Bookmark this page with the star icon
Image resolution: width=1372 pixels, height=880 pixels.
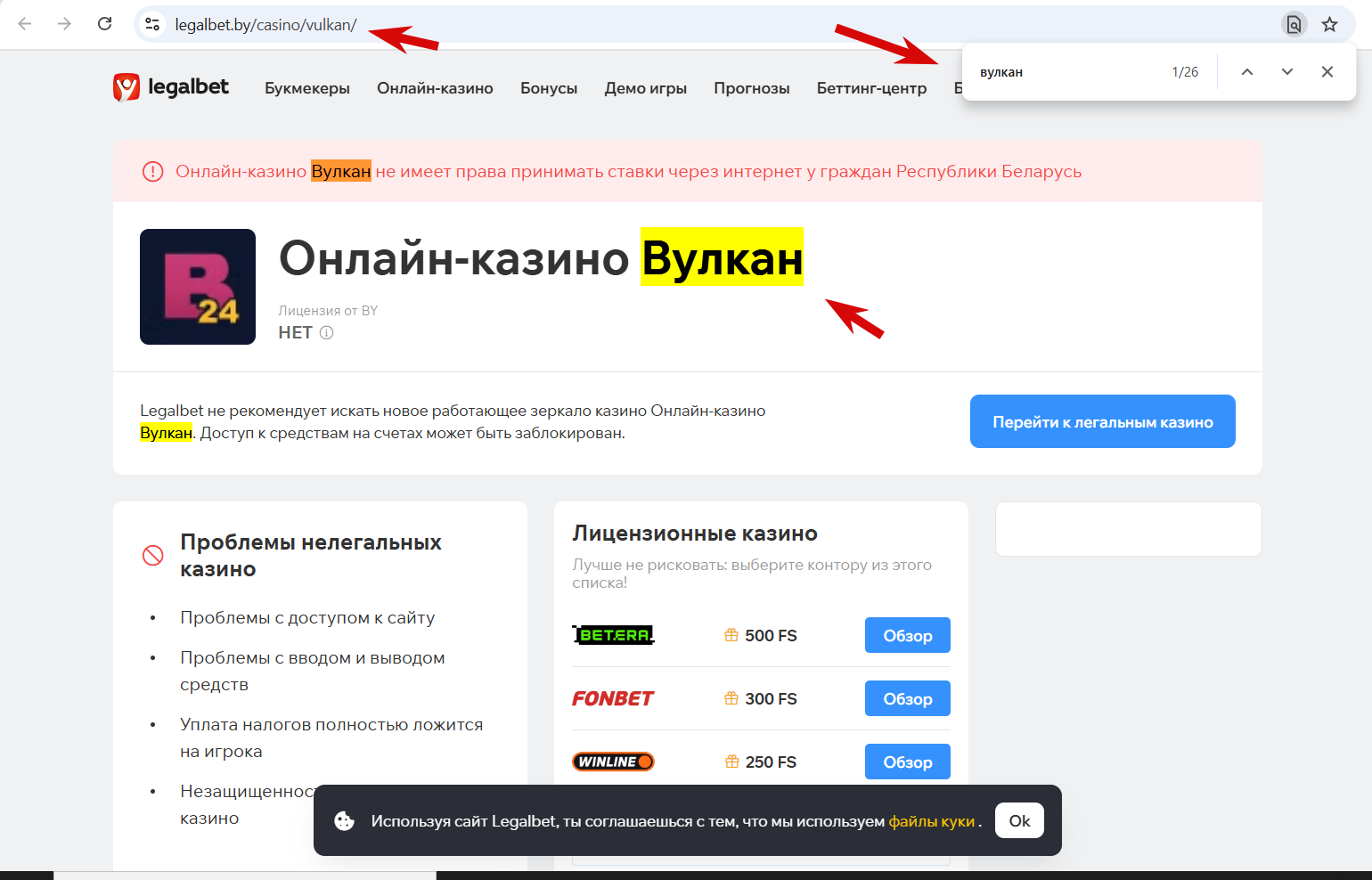pos(1330,24)
